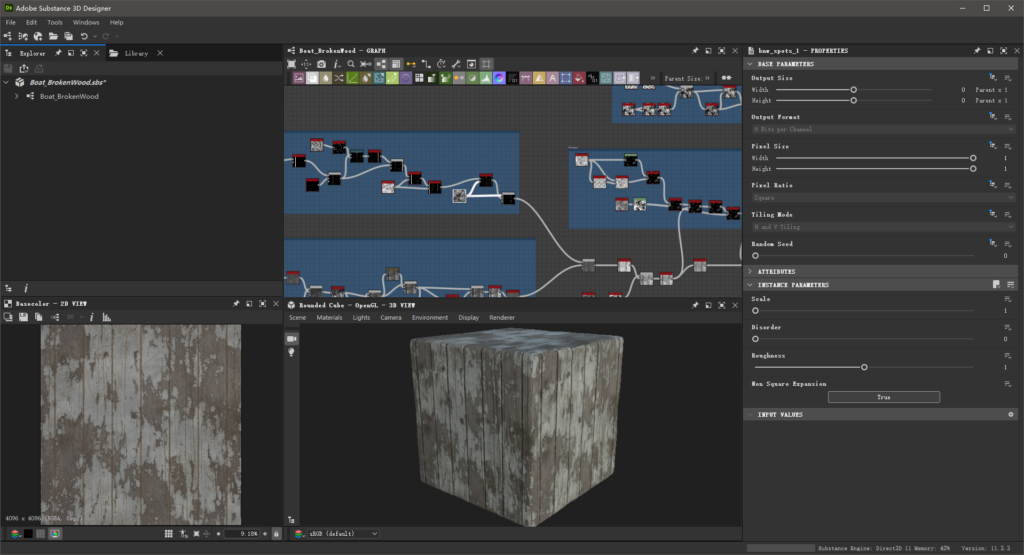Collapse the Base Parameters section
The image size is (1024, 555).
tap(750, 64)
